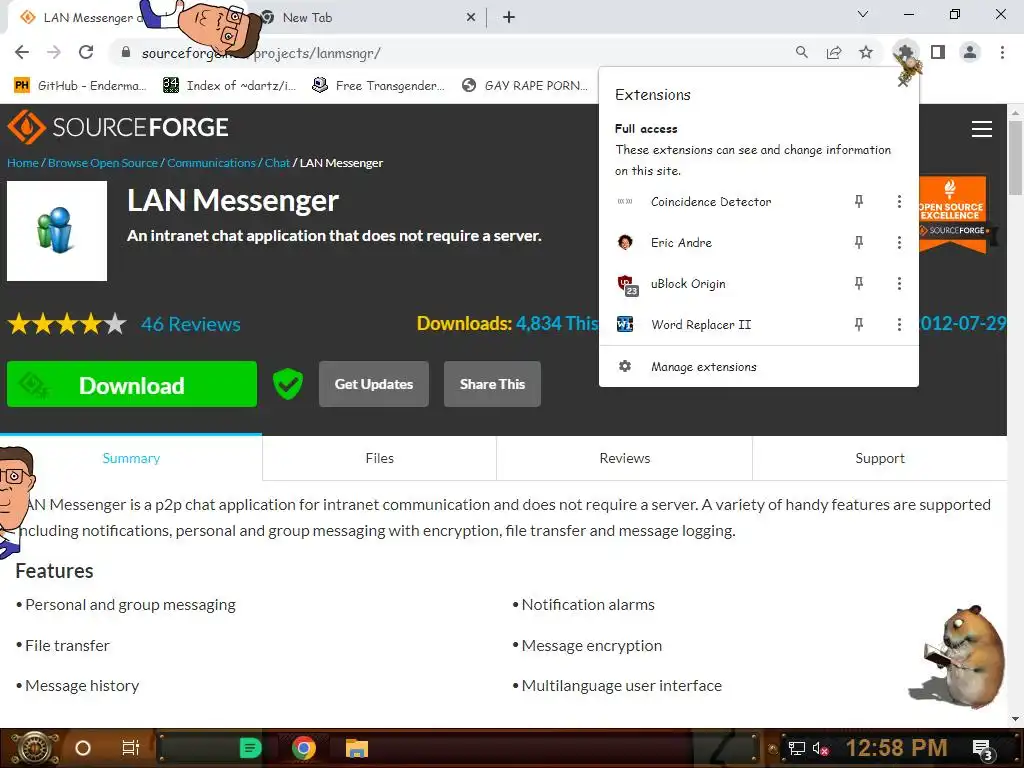Viewport: 1024px width, 768px height.
Task: Click the Chat breadcrumb link
Action: (x=277, y=163)
